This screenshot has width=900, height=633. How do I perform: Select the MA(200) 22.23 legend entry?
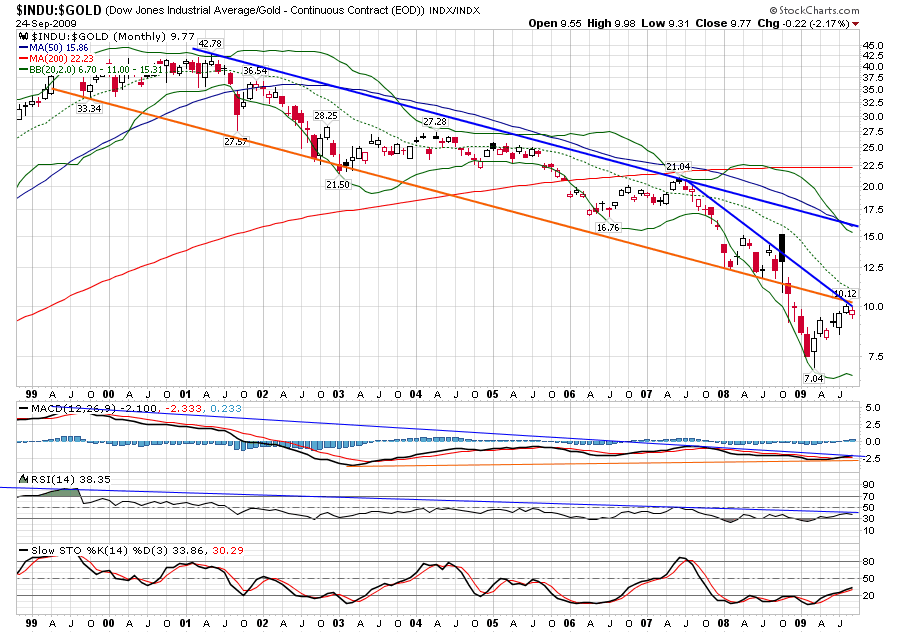tap(56, 59)
